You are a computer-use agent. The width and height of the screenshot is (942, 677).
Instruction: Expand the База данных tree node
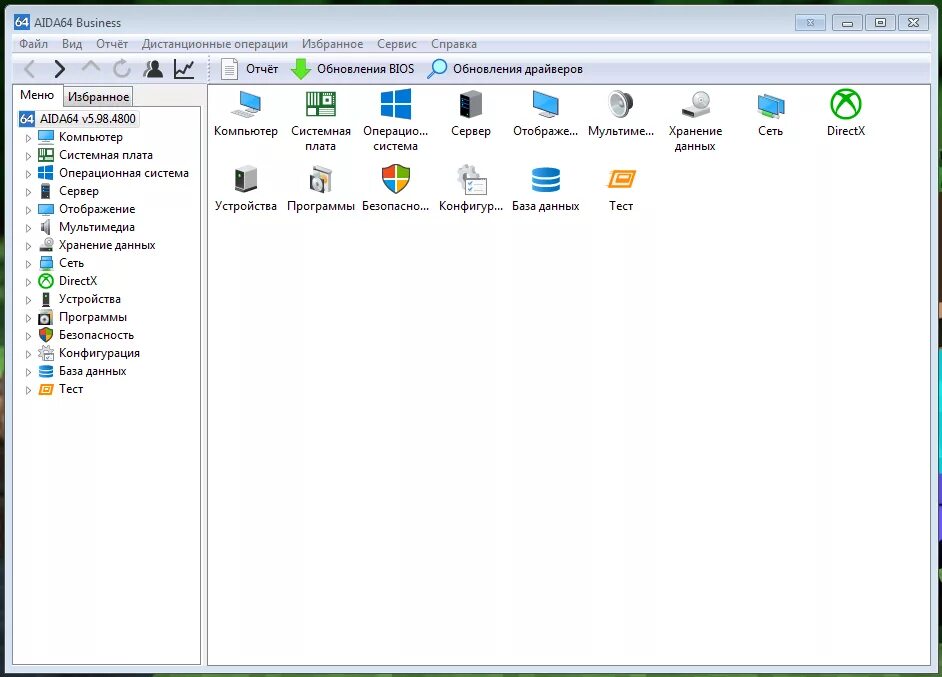[28, 372]
